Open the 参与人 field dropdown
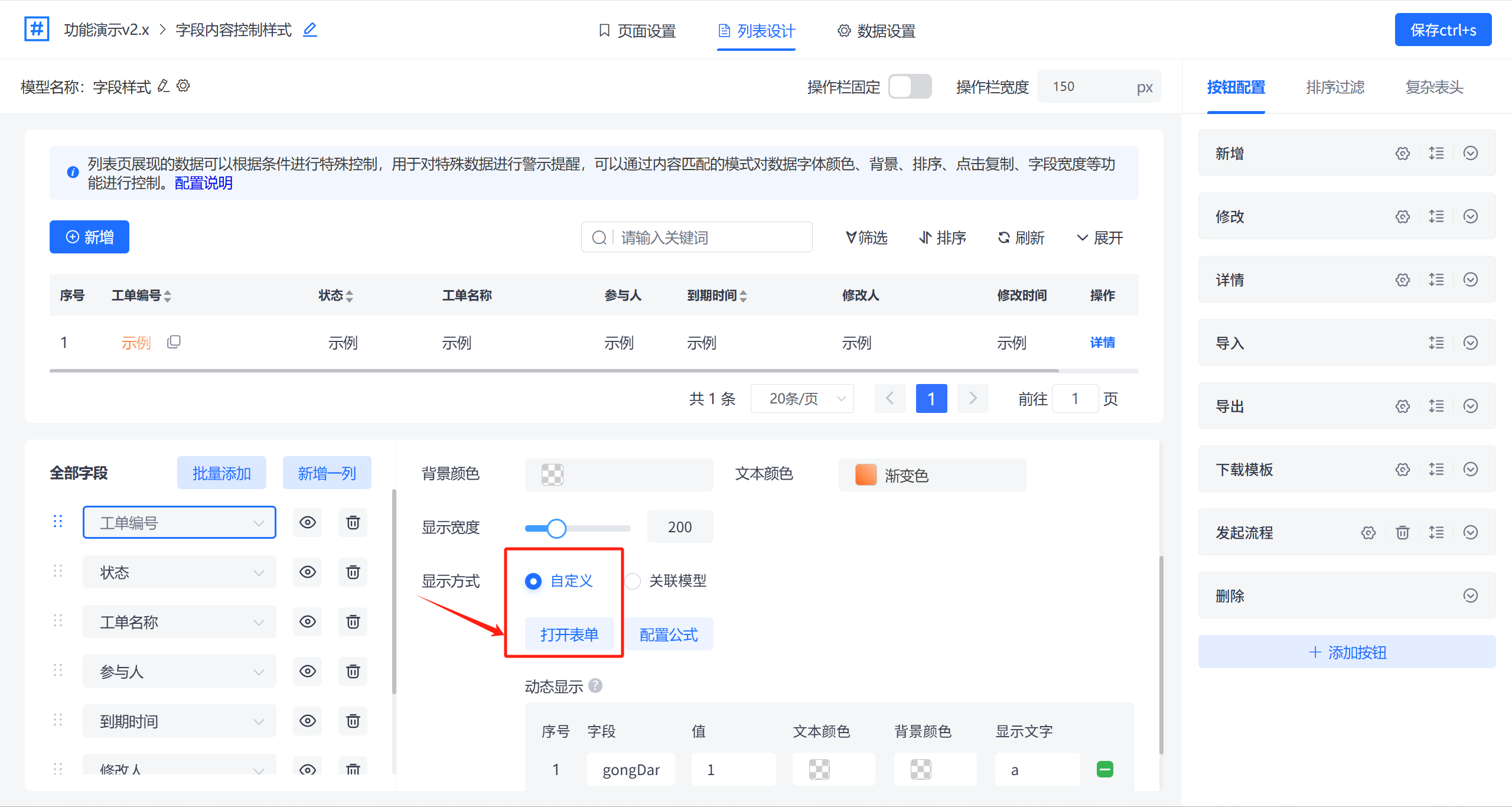This screenshot has height=807, width=1512. click(x=179, y=672)
